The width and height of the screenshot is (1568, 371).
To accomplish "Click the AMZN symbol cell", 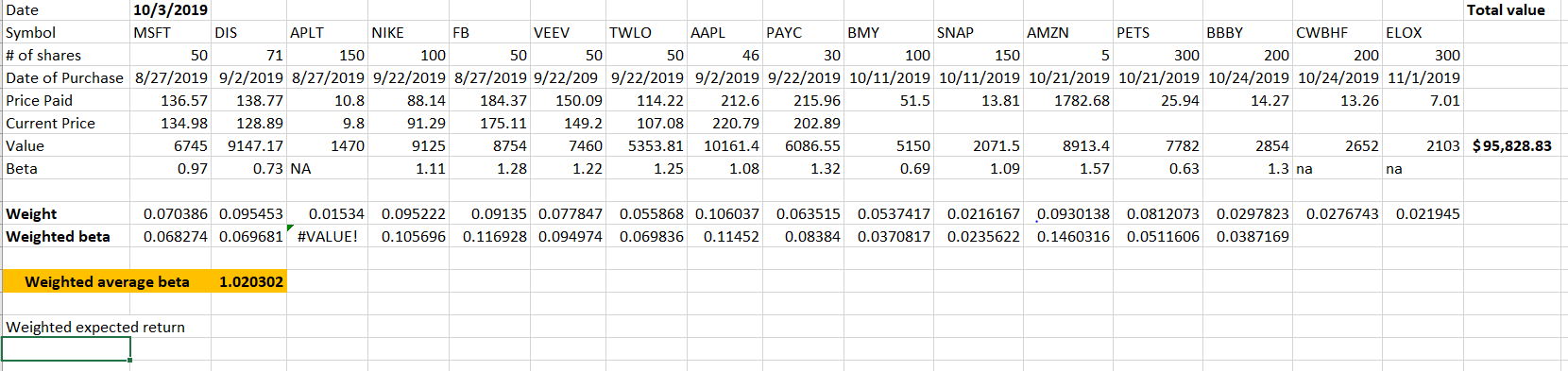I will click(1068, 32).
